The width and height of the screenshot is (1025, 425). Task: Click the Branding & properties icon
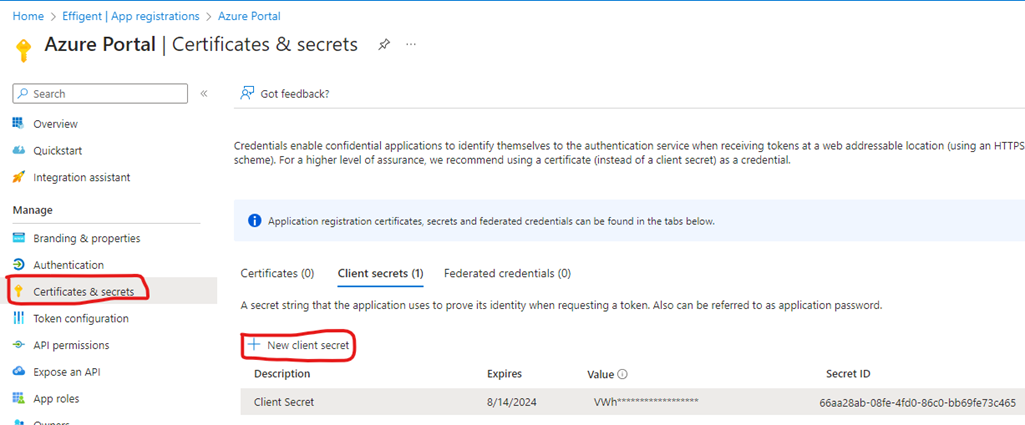[x=18, y=238]
